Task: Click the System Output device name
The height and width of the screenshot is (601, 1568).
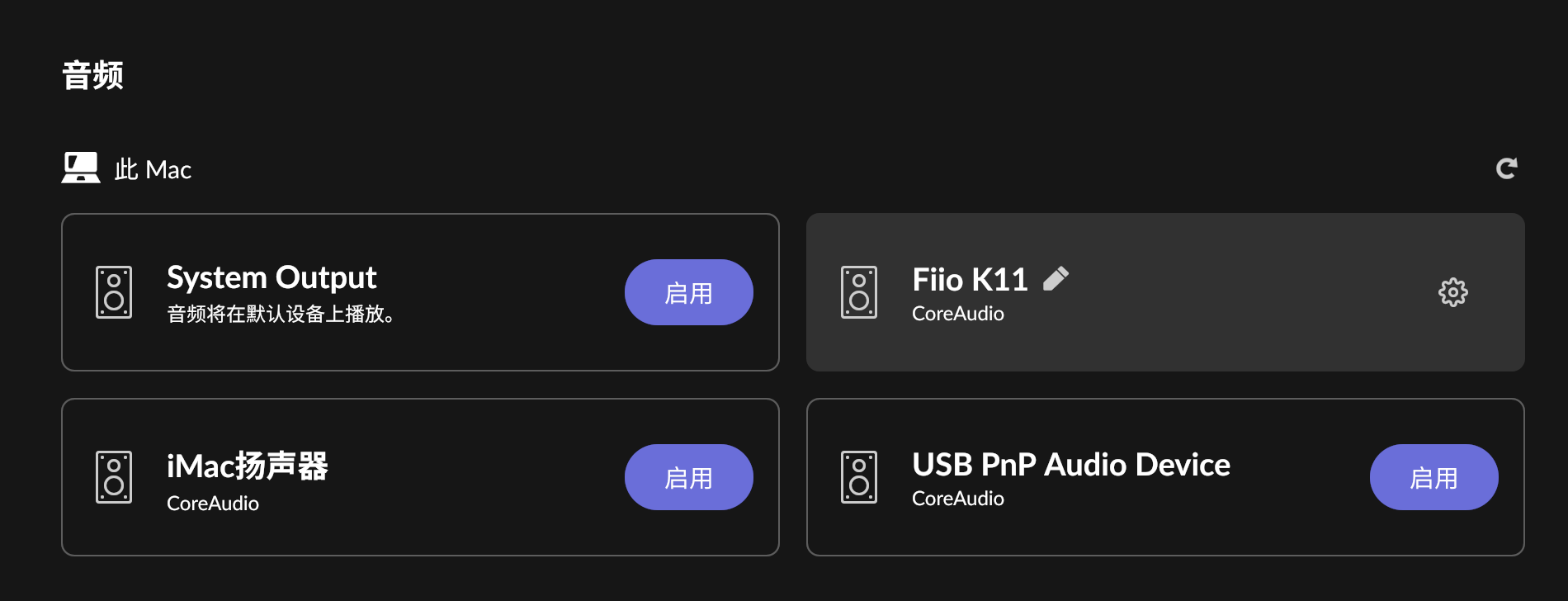Action: click(272, 277)
